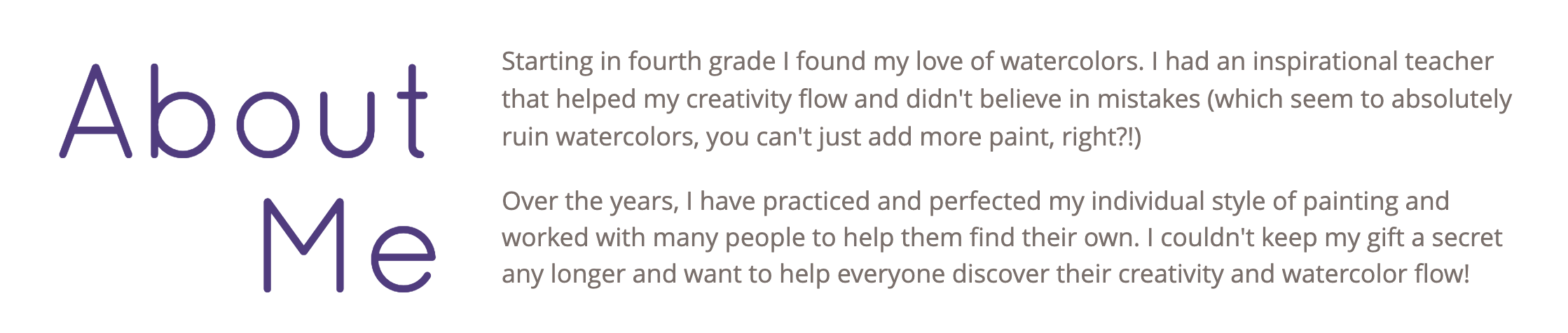Click the phrase "practiced and perfected"
1568x333 pixels.
[x=901, y=201]
